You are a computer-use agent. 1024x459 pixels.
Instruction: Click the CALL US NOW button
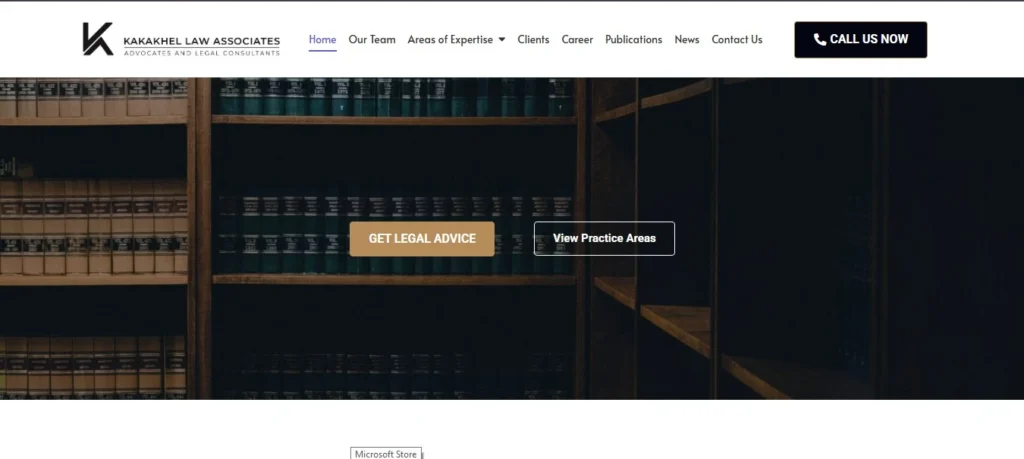[860, 40]
